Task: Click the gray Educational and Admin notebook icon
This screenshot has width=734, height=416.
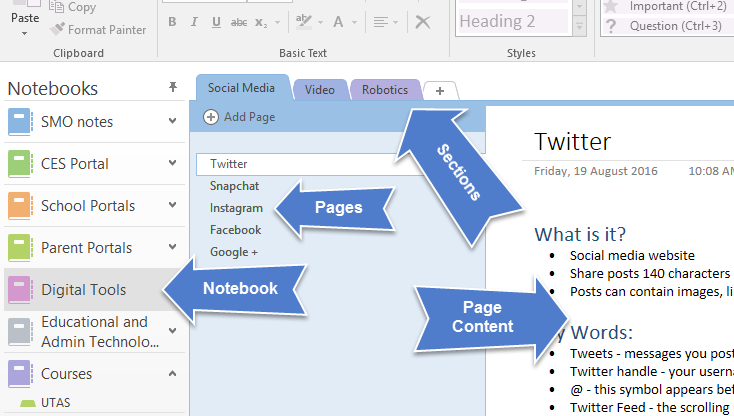Action: click(x=20, y=332)
